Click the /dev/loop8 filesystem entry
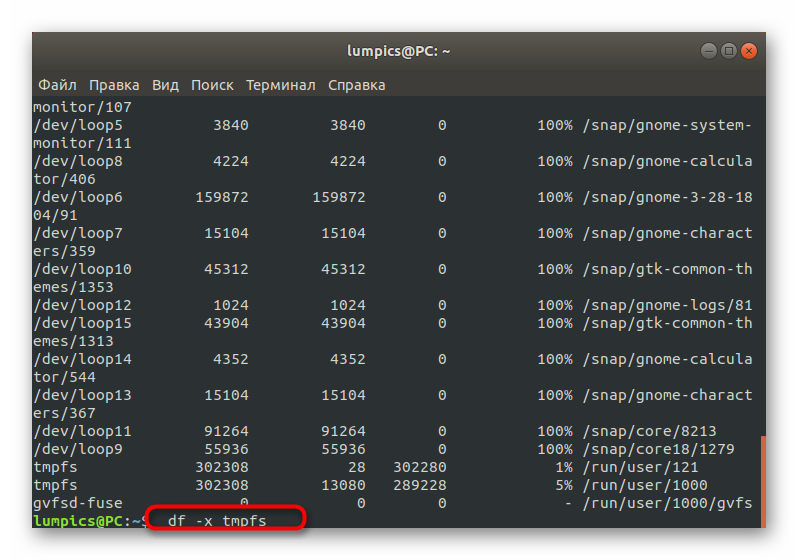 (x=78, y=161)
